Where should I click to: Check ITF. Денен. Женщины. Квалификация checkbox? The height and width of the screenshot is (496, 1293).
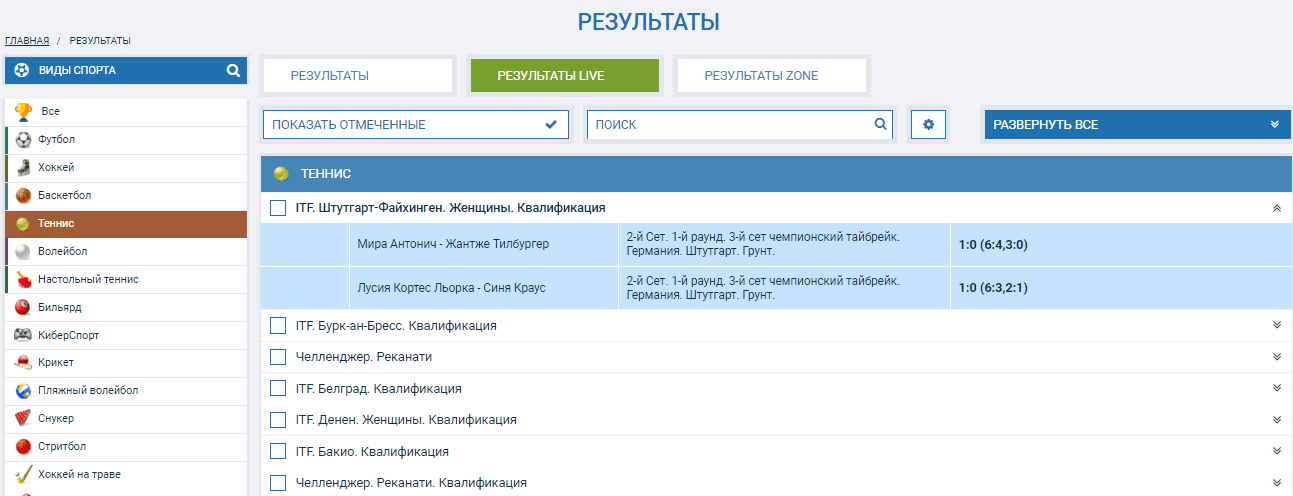pos(278,420)
